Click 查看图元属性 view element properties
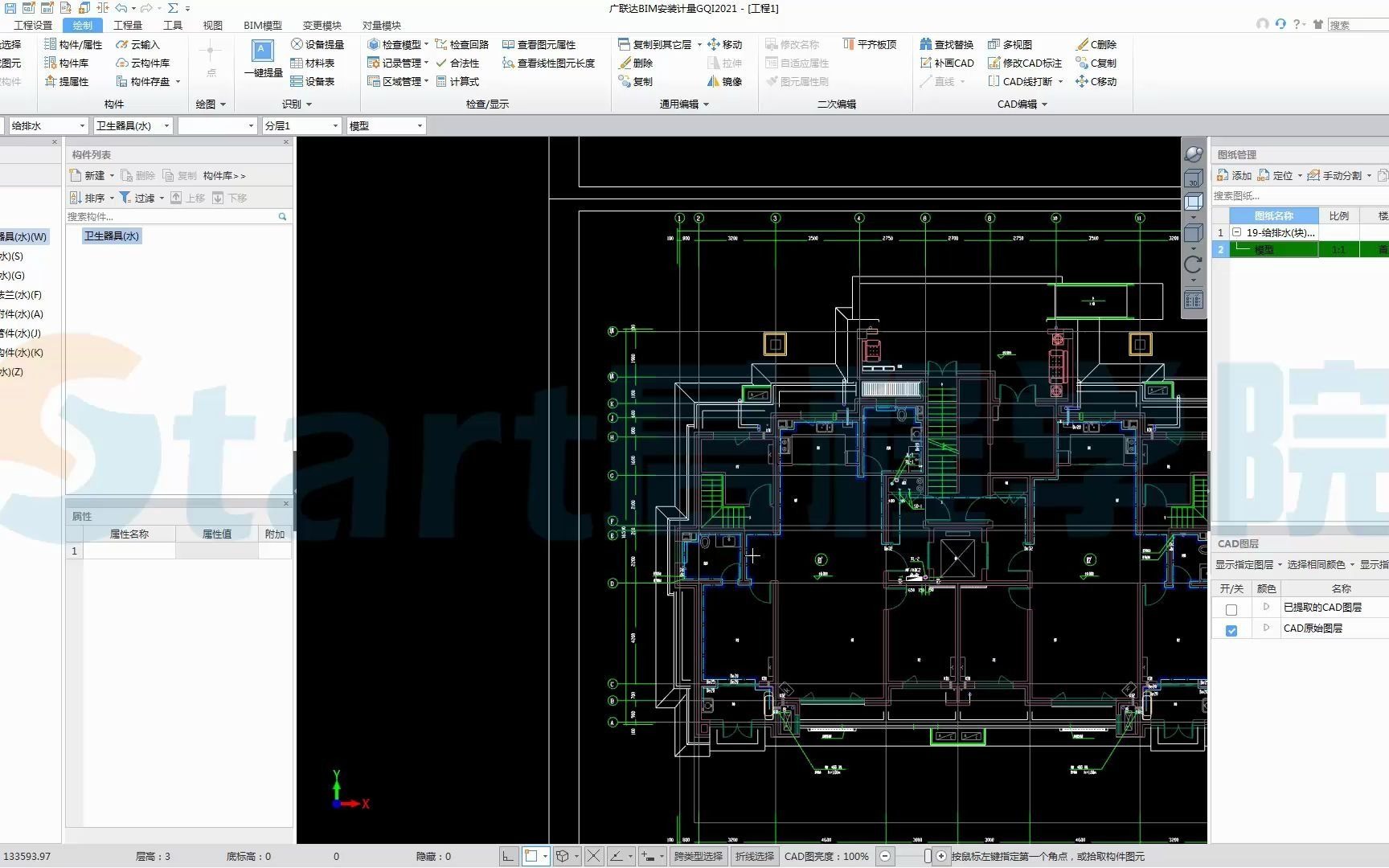This screenshot has width=1389, height=868. point(539,44)
